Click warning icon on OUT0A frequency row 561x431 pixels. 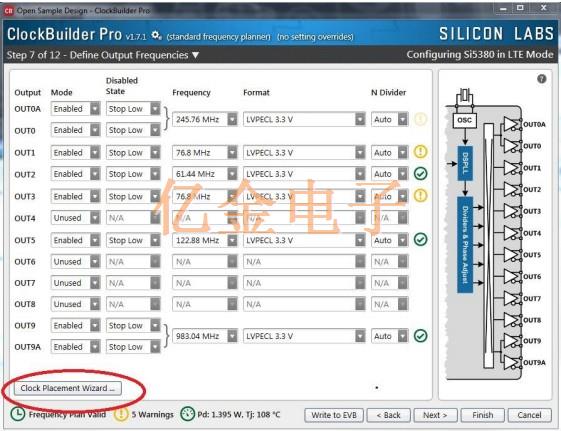coord(420,119)
